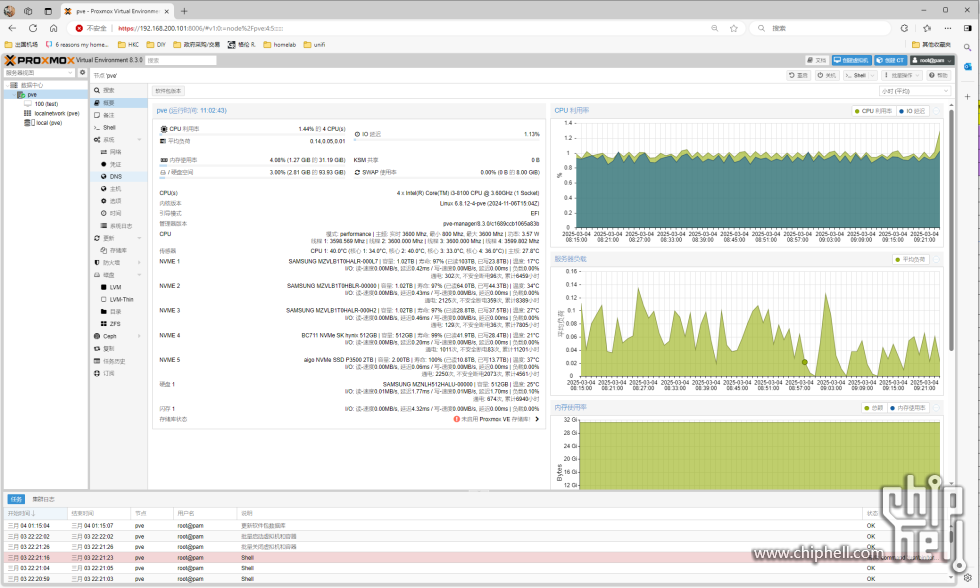The width and height of the screenshot is (980, 588).
Task: Sort by 开始时间 column header
Action: coord(36,513)
